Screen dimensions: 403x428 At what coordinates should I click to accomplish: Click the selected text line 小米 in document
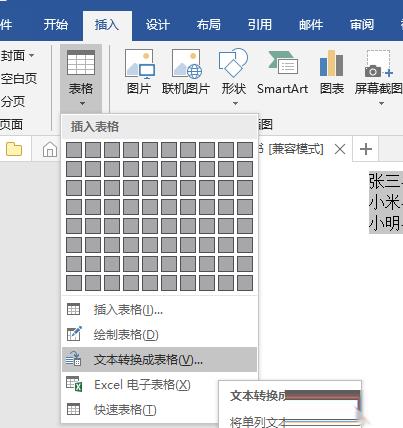point(386,202)
